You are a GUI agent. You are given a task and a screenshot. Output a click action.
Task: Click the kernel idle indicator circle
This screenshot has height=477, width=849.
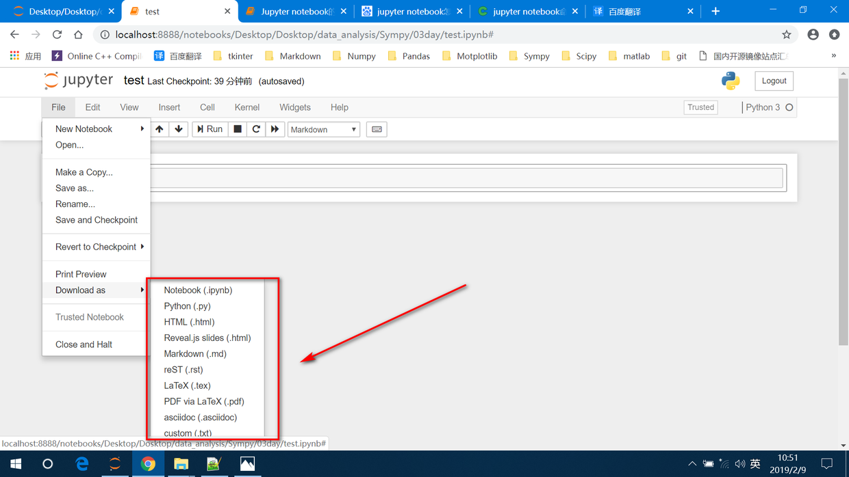789,107
